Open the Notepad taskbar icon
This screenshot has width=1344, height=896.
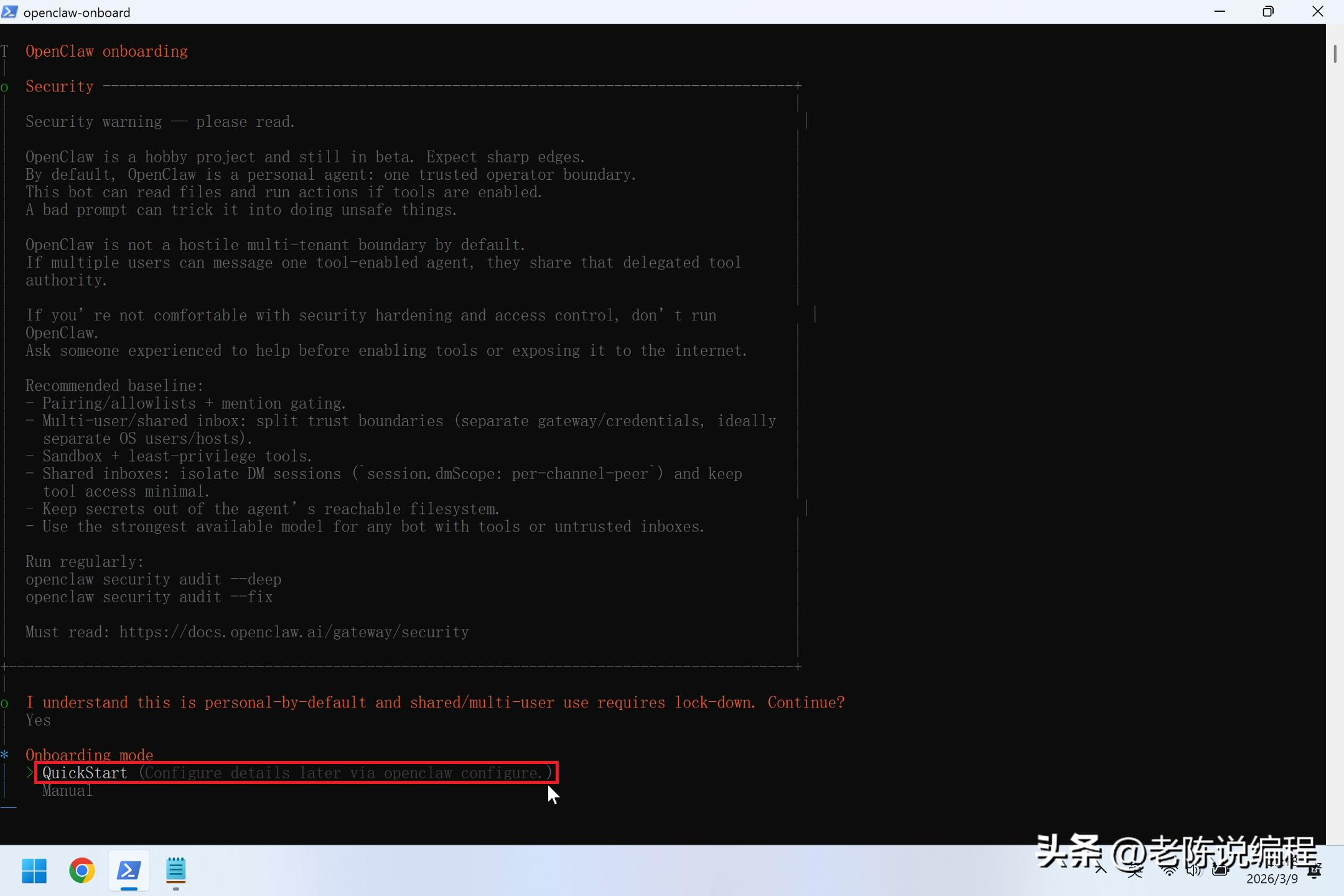pos(176,870)
